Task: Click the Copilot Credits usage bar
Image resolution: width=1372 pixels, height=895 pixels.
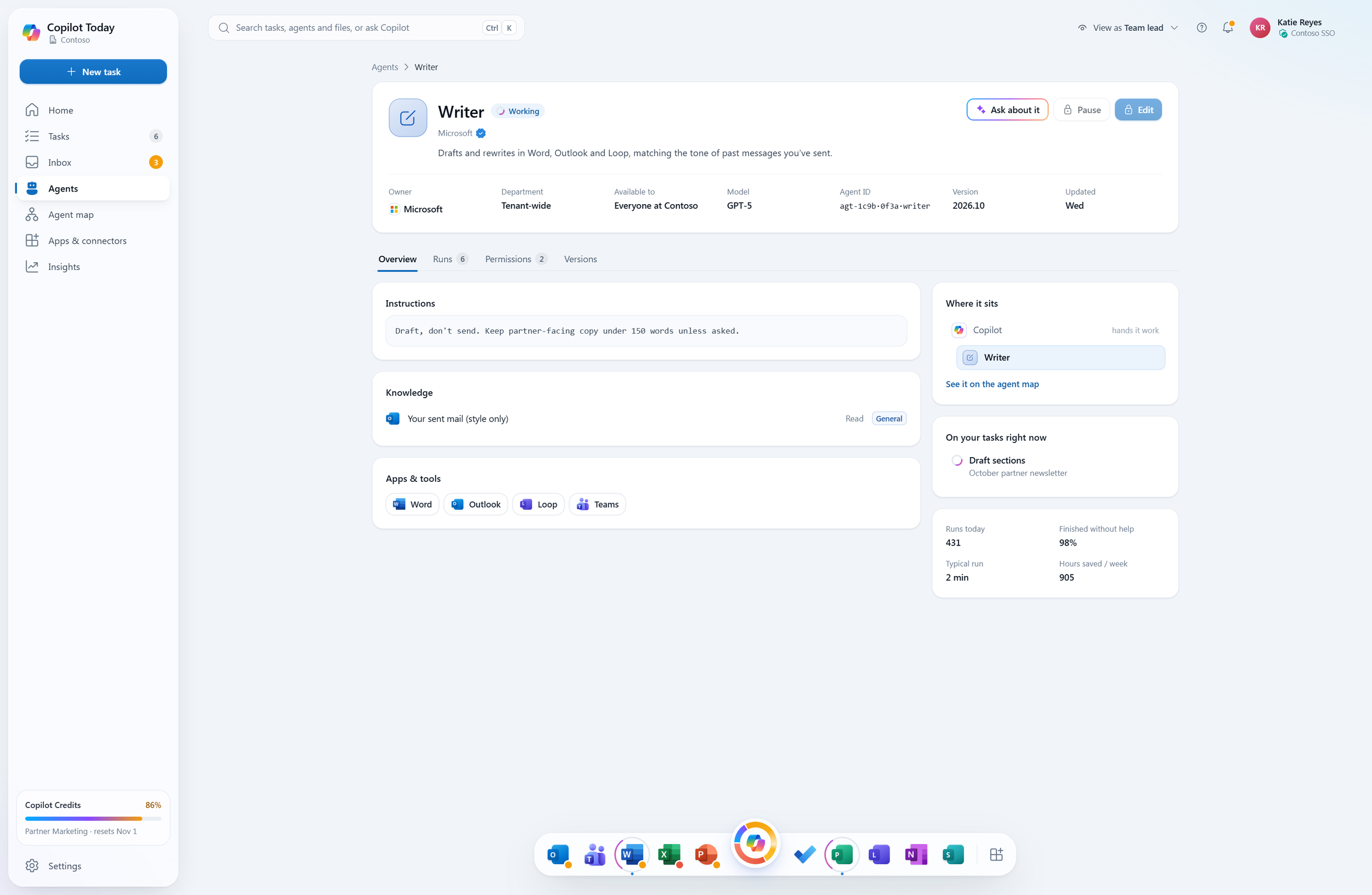Action: click(93, 818)
